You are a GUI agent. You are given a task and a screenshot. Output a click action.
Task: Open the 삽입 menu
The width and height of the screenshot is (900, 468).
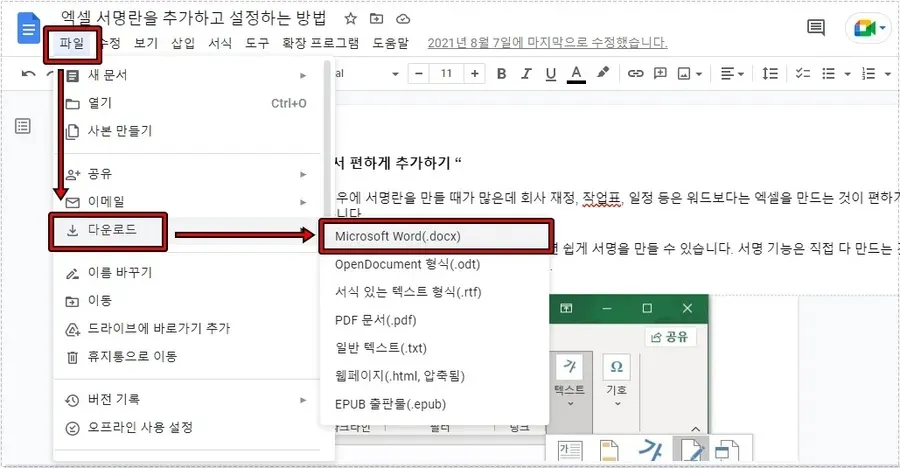[x=183, y=43]
